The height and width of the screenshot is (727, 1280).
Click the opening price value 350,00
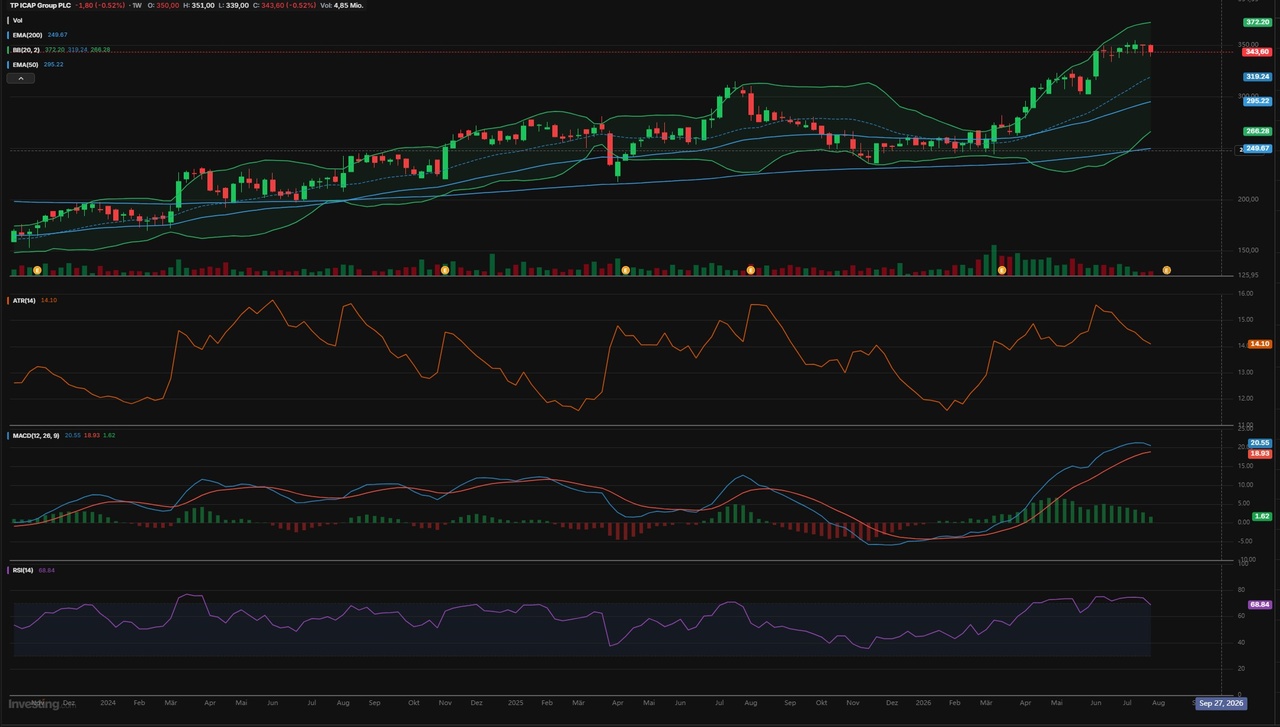click(170, 5)
